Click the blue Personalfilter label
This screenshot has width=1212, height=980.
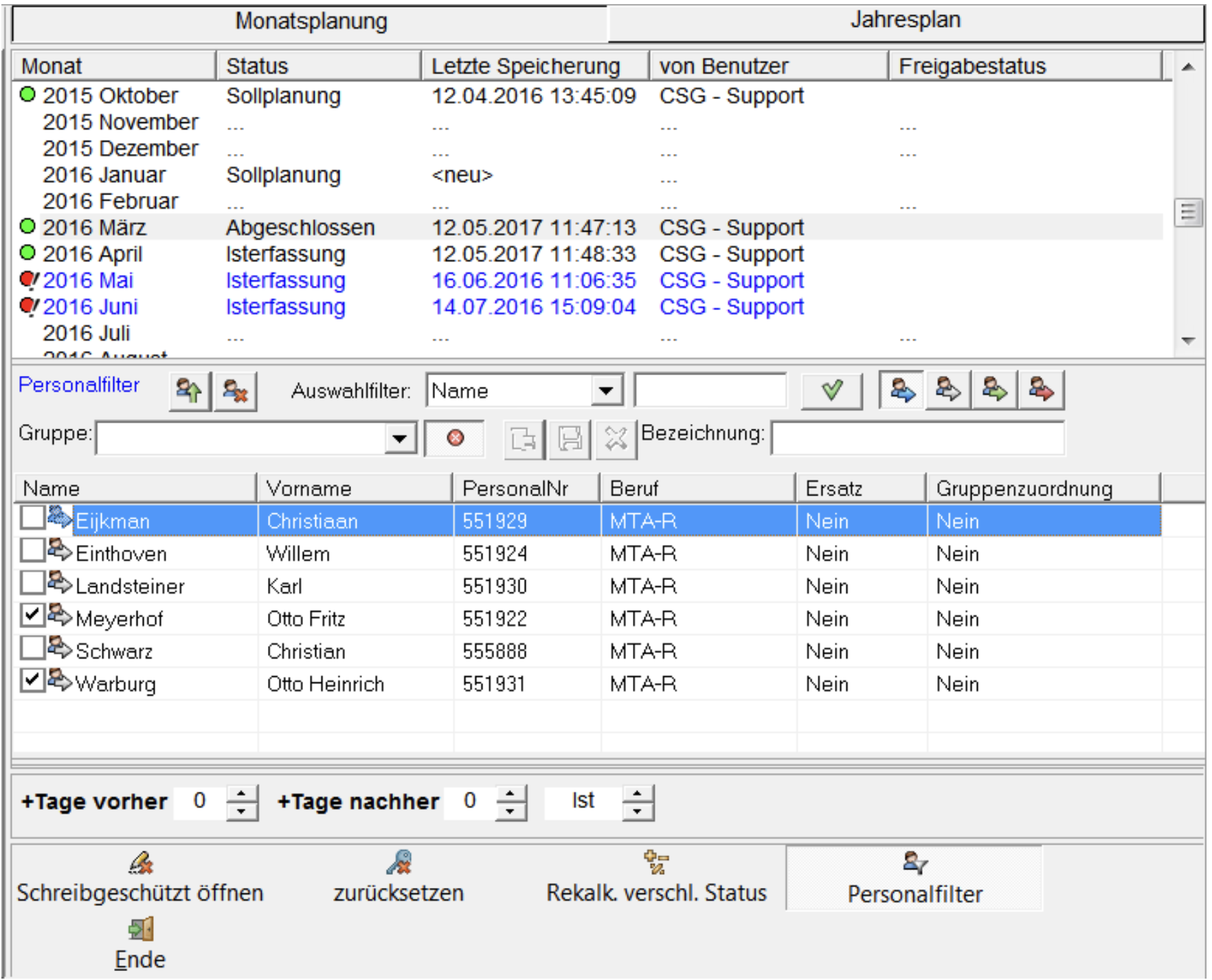[x=79, y=385]
